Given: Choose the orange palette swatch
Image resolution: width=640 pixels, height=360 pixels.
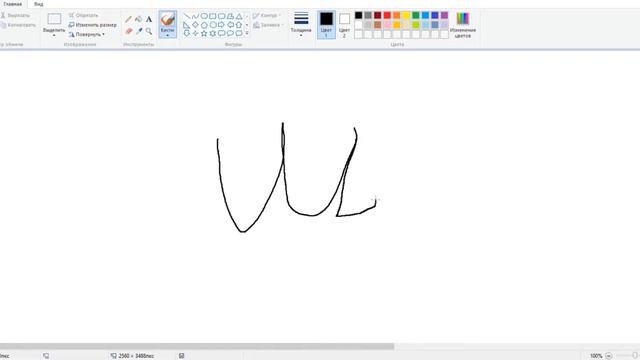Looking at the screenshot, I should (x=397, y=16).
